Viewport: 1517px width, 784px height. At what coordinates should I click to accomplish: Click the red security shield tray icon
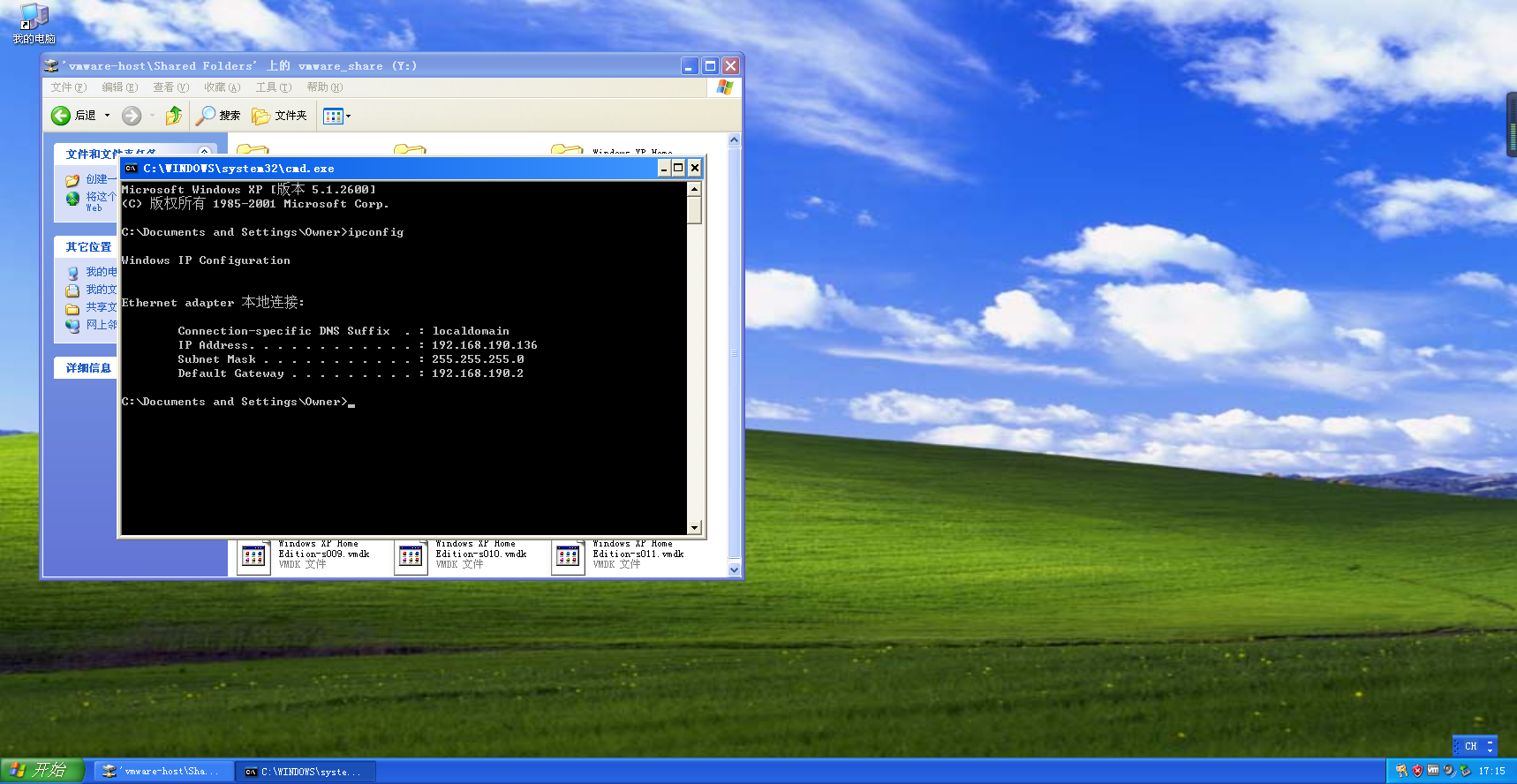click(1417, 771)
